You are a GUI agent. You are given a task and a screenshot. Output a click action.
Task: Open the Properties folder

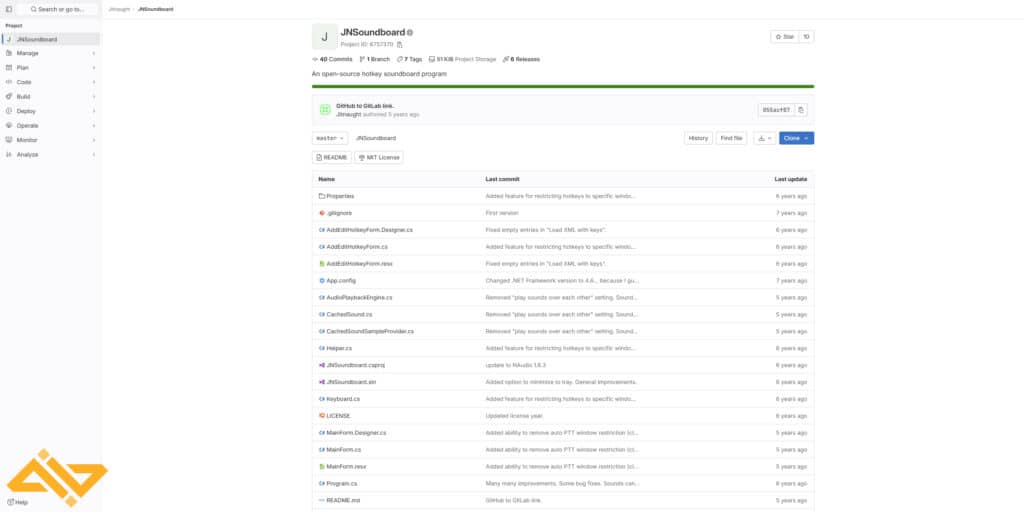click(340, 196)
